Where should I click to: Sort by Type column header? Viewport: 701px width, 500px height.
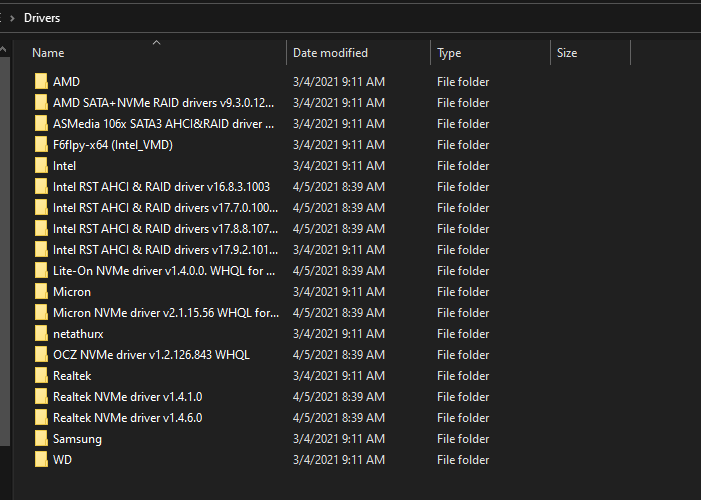coord(449,53)
